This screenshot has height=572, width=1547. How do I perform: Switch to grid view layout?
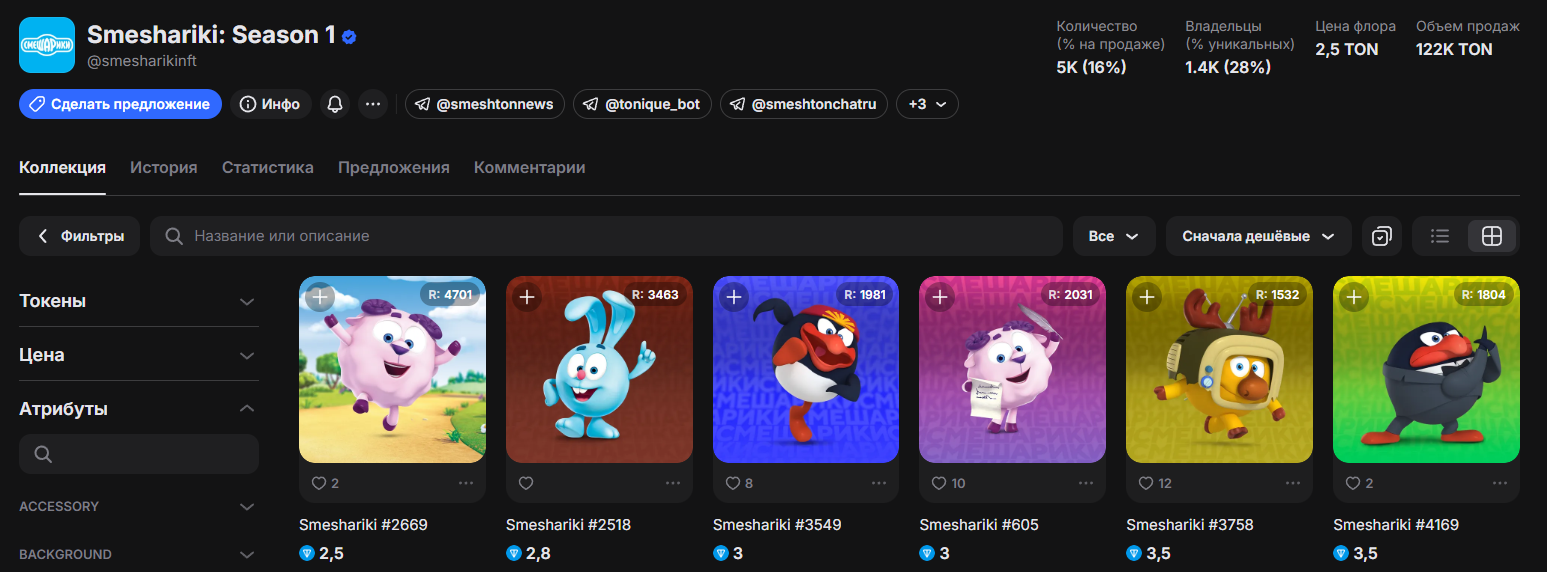pyautogui.click(x=1491, y=236)
